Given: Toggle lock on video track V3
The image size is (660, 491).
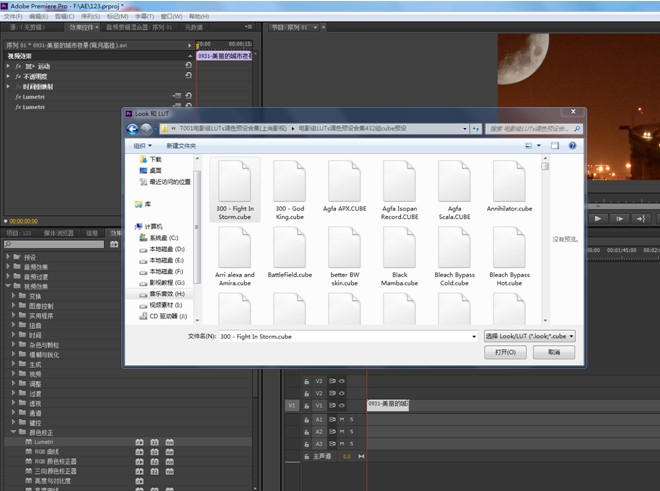Looking at the screenshot, I should [x=306, y=381].
